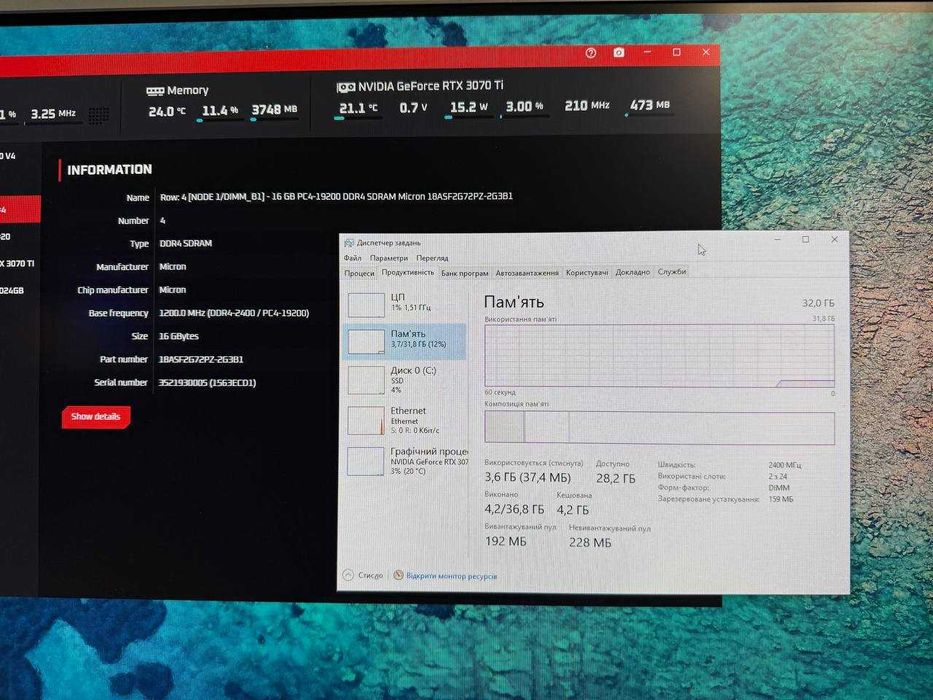The width and height of the screenshot is (933, 700).
Task: Click the committed value 4,2/36,8 ГБ
Action: [514, 510]
